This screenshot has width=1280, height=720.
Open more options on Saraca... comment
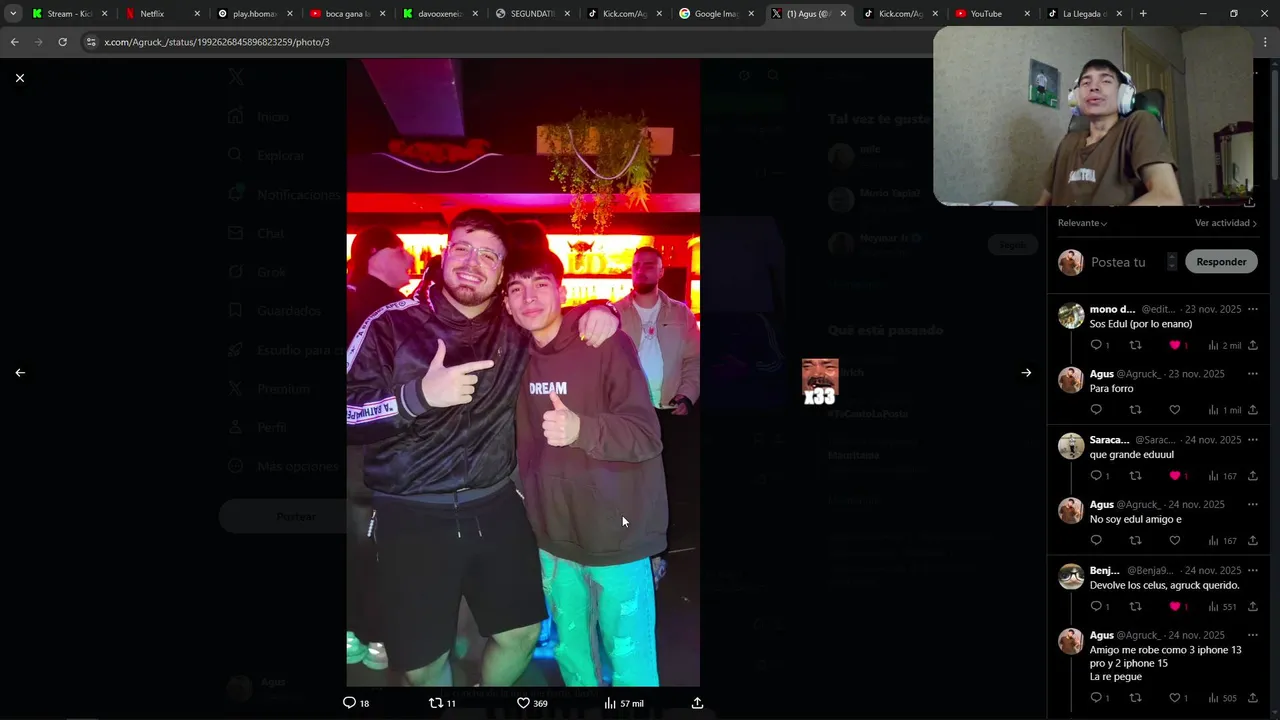(1252, 440)
